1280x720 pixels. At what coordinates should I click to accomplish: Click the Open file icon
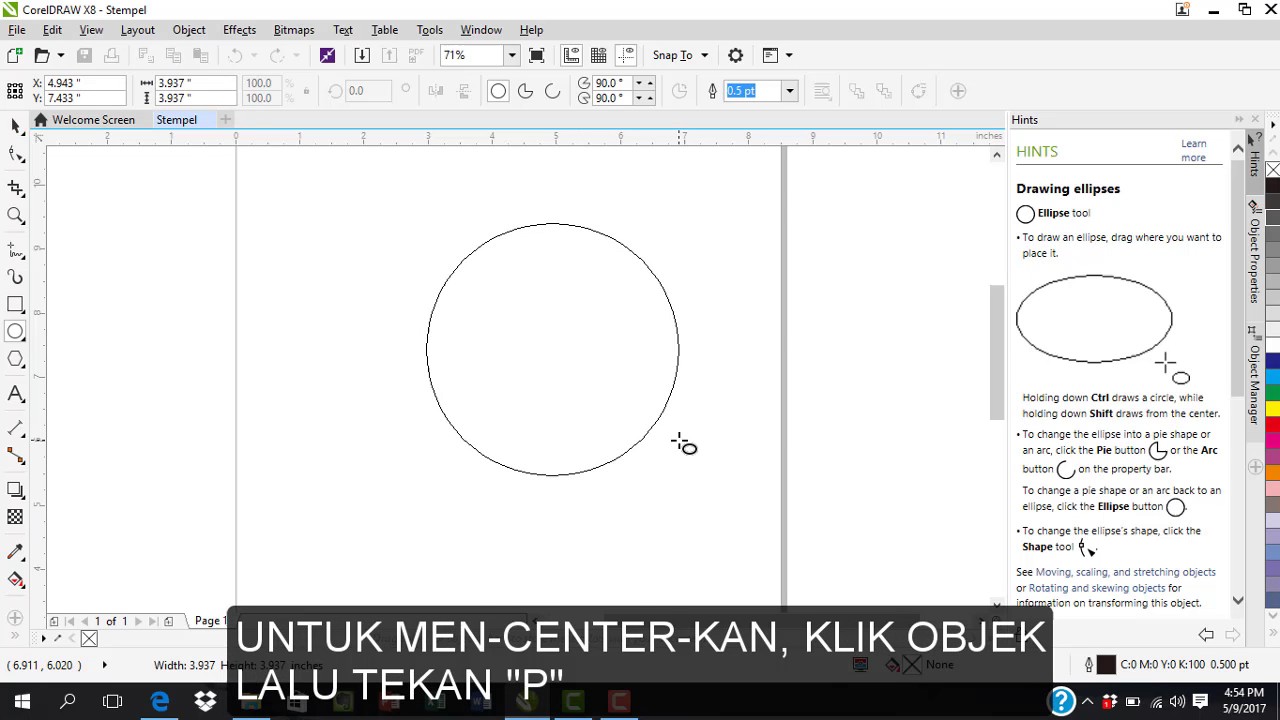pyautogui.click(x=42, y=55)
